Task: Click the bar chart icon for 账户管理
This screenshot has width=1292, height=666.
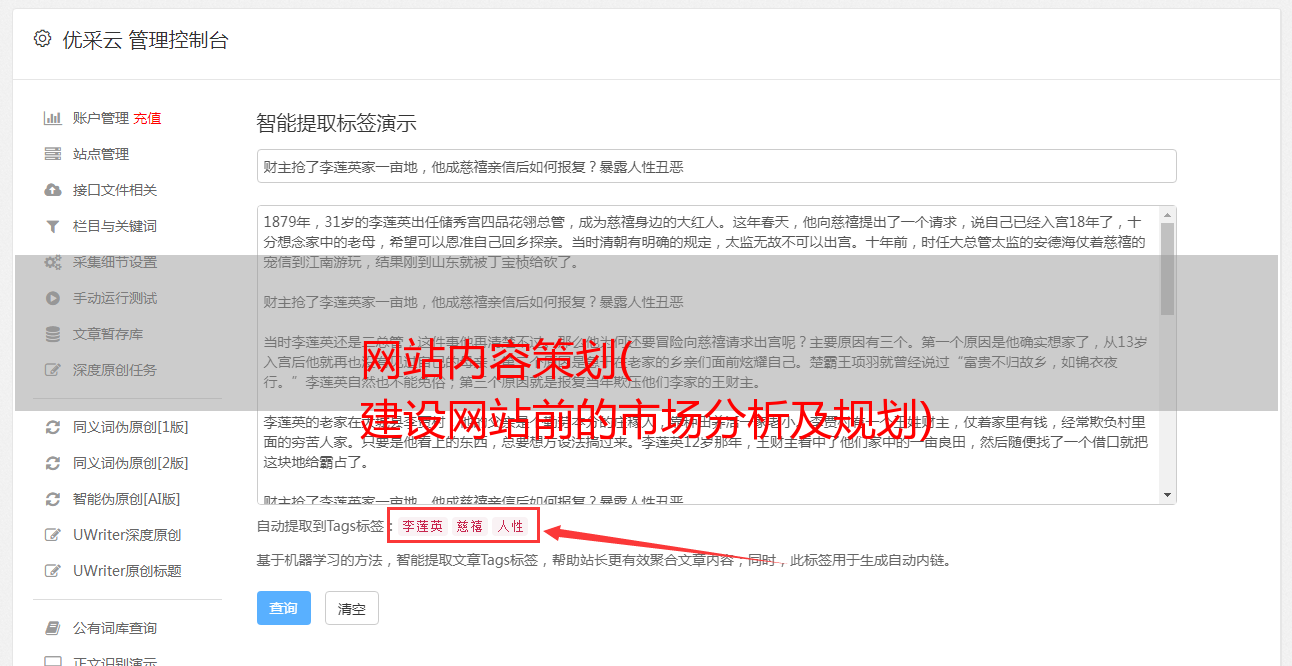Action: coord(53,118)
